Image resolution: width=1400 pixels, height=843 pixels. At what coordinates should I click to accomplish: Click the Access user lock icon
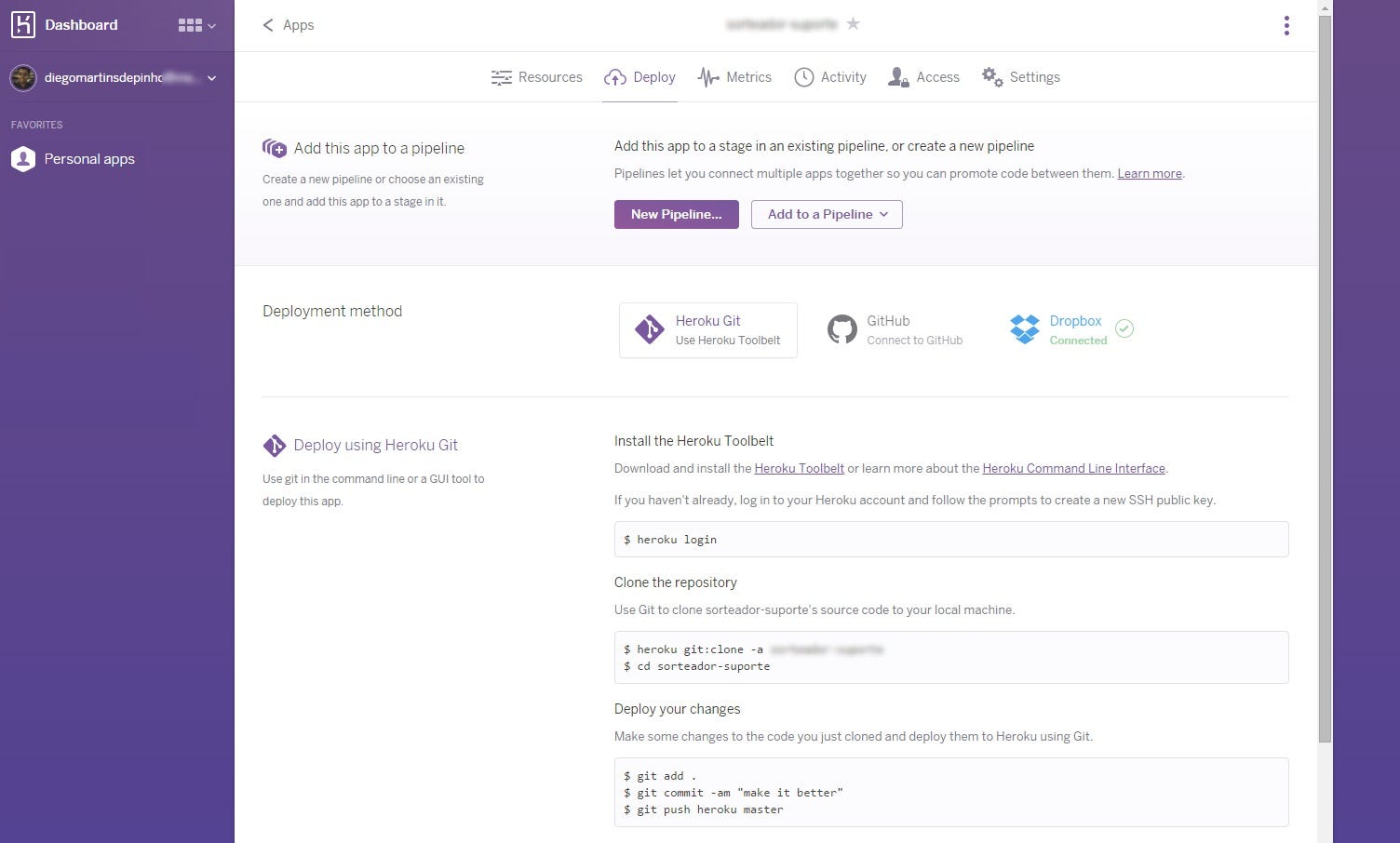point(897,77)
